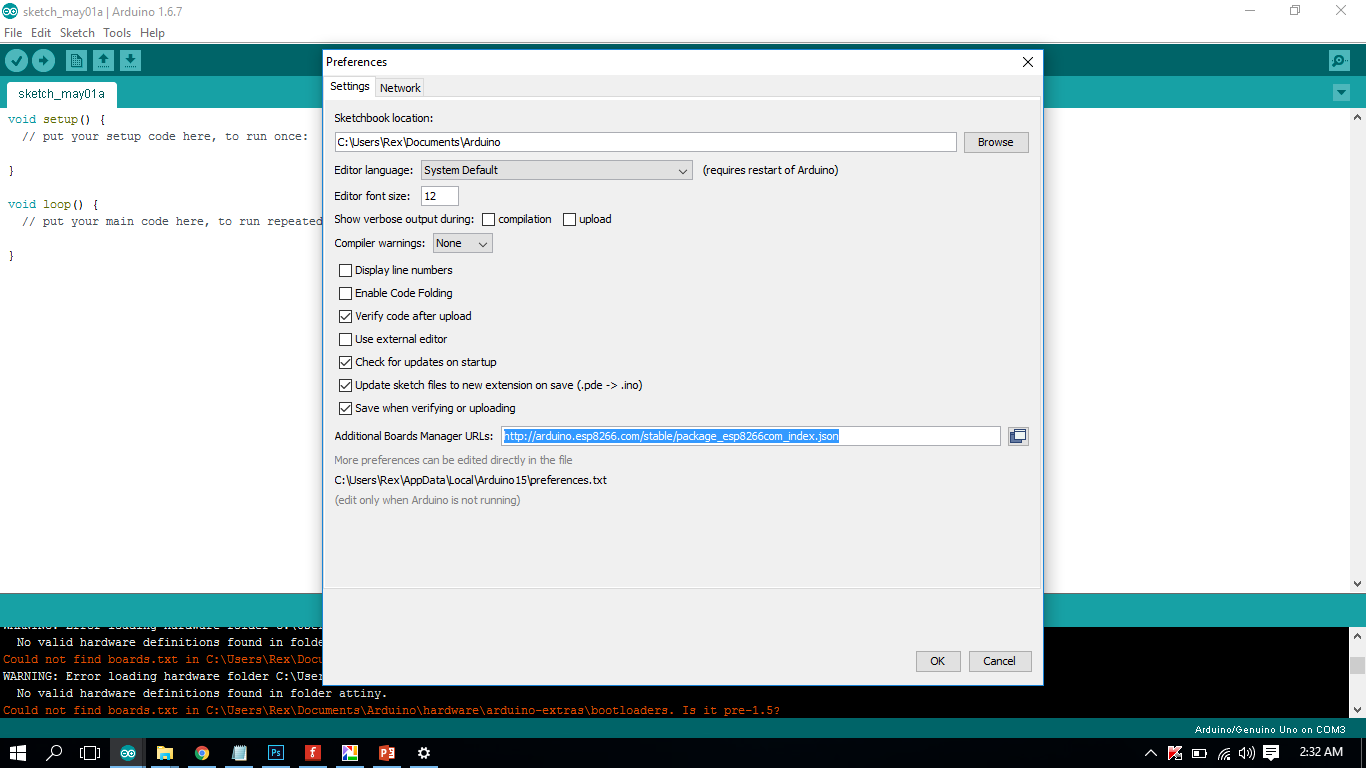Click the console scrollbar up arrow
This screenshot has height=768, width=1366.
tap(1357, 636)
